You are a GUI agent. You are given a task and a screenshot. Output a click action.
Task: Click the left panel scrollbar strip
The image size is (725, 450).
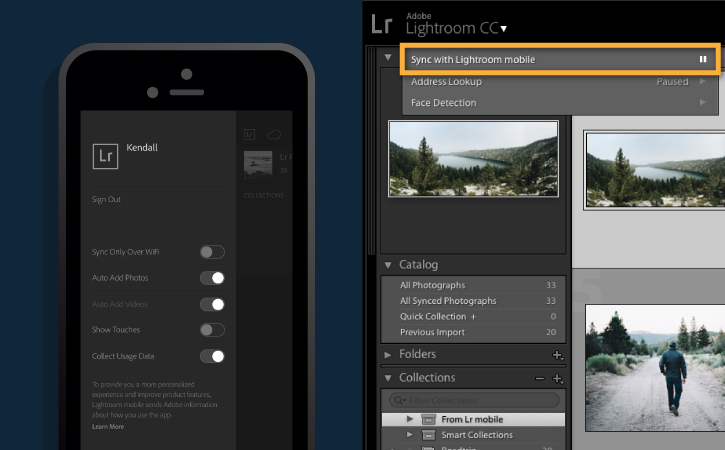[x=371, y=150]
